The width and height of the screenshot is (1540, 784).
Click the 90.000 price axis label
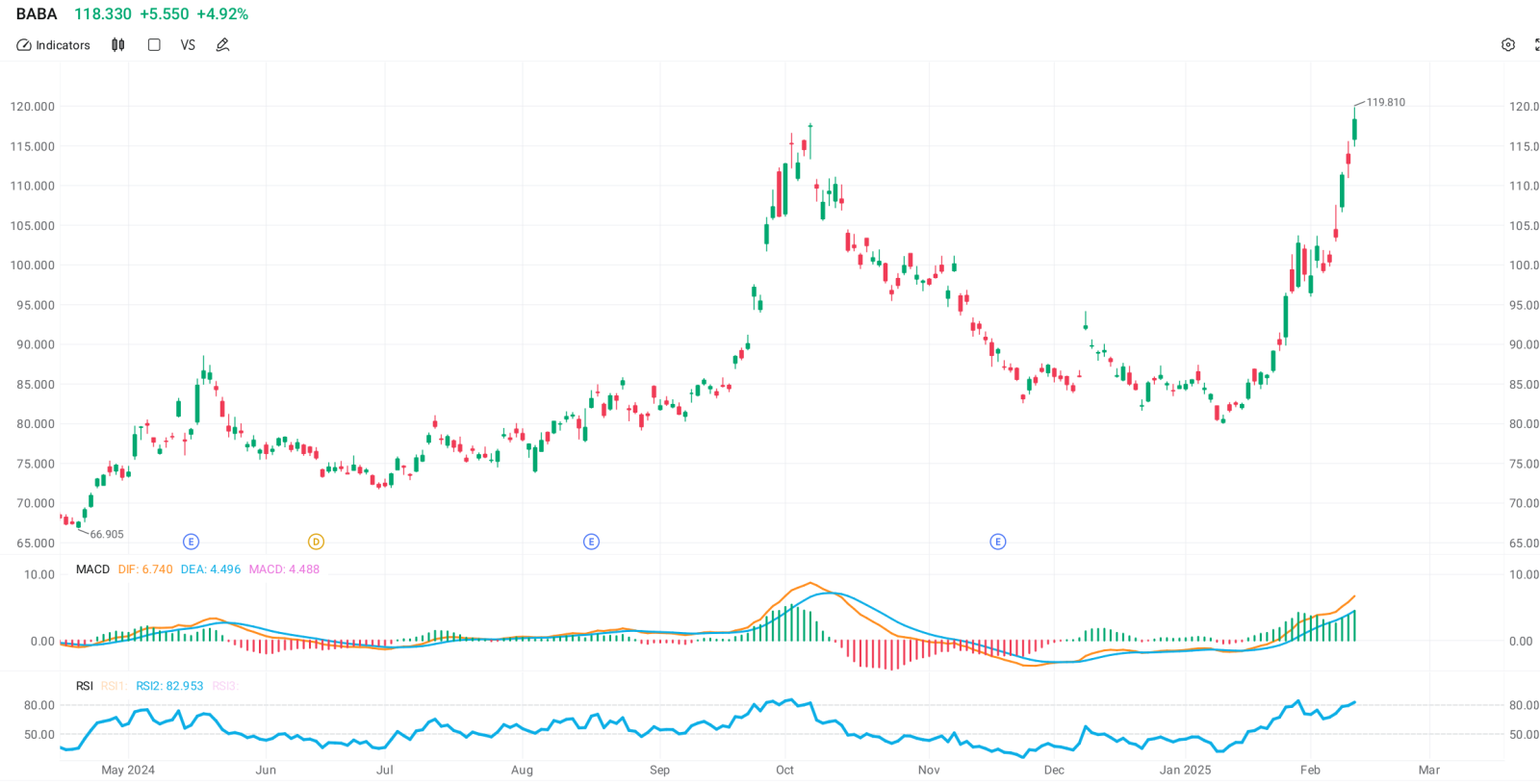pos(36,344)
